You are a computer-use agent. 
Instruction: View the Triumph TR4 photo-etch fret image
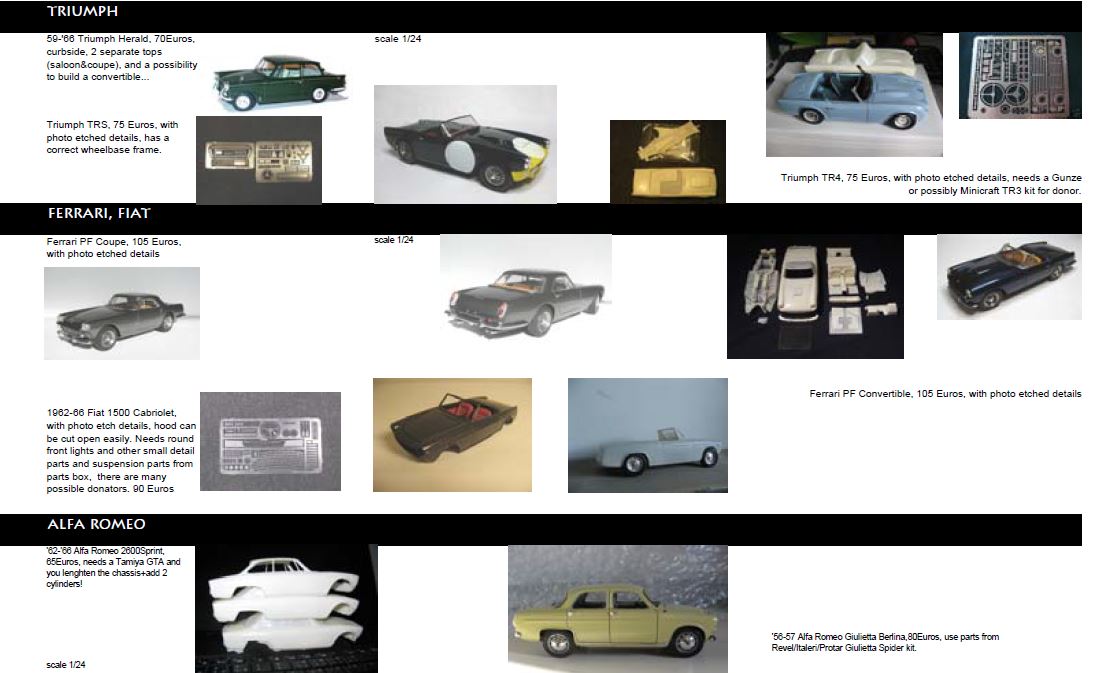click(1020, 75)
